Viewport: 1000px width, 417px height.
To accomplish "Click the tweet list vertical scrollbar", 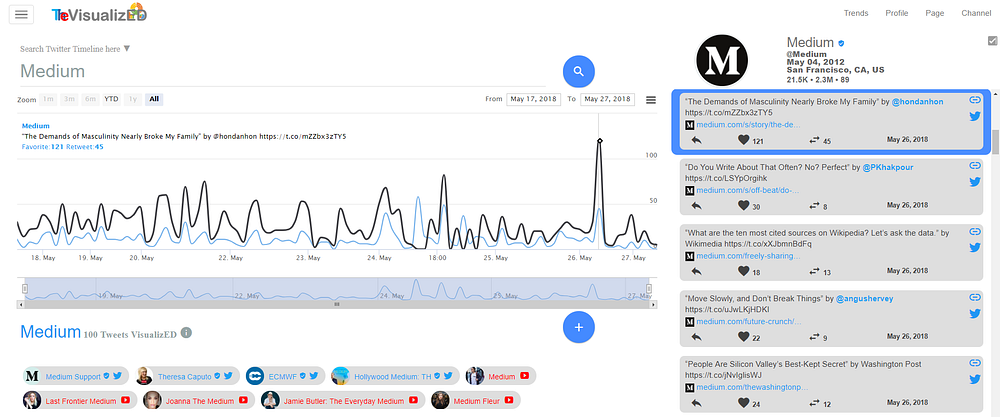I will (x=995, y=142).
